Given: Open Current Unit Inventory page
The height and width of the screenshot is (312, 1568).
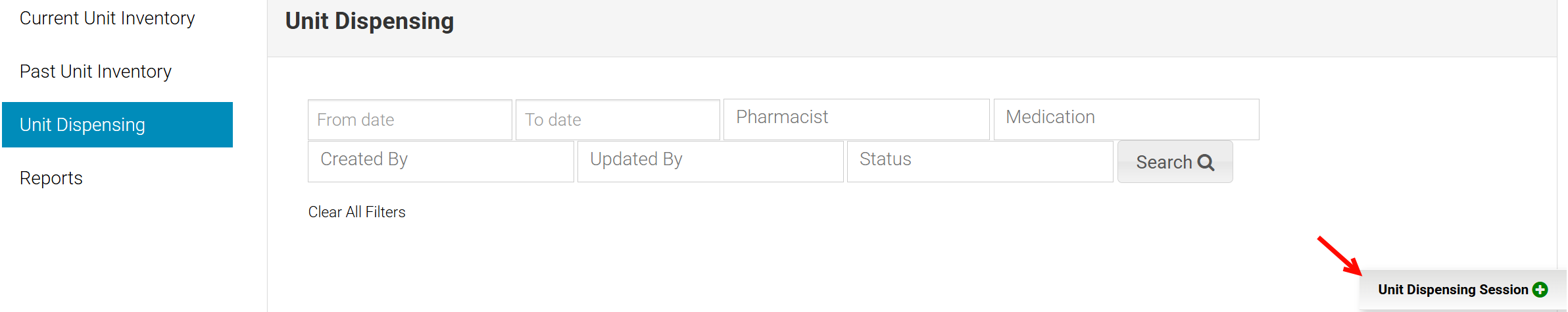Looking at the screenshot, I should [107, 18].
